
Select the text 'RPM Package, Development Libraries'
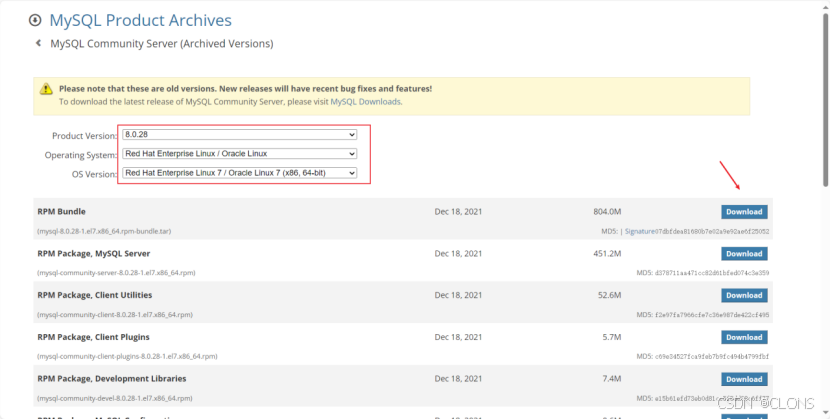pos(112,379)
